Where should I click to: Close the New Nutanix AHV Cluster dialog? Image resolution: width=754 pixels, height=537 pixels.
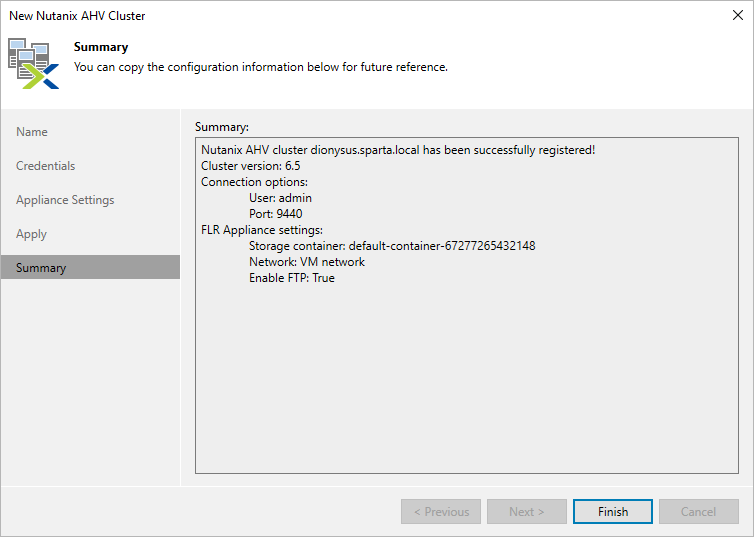(736, 16)
